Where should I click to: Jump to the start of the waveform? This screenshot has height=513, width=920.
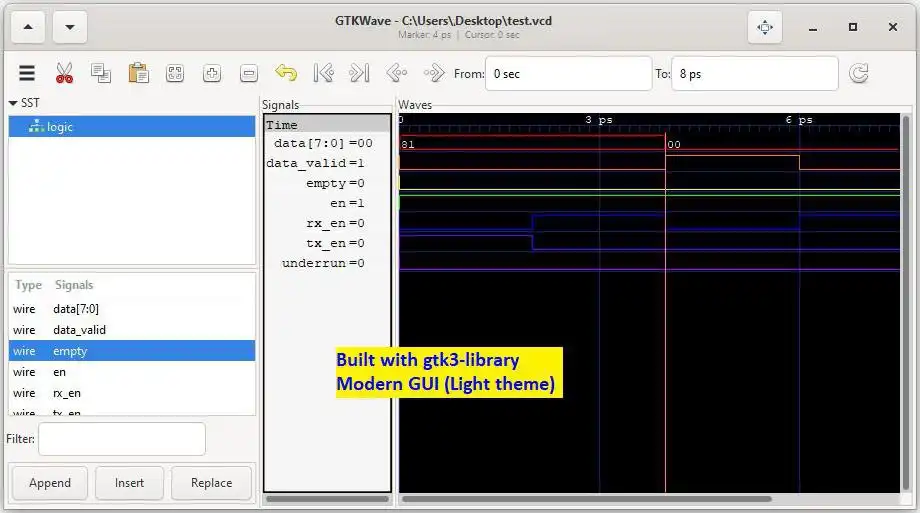(x=323, y=73)
